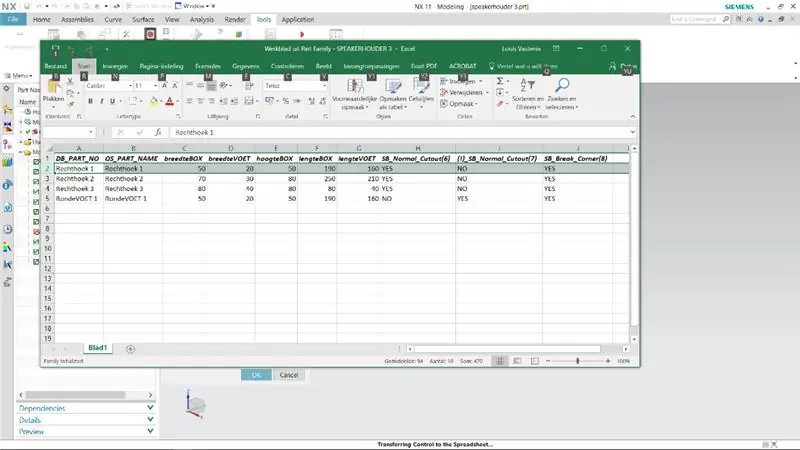
Task: Apply italic formatting in Excel ribbon
Action: pyautogui.click(x=102, y=101)
